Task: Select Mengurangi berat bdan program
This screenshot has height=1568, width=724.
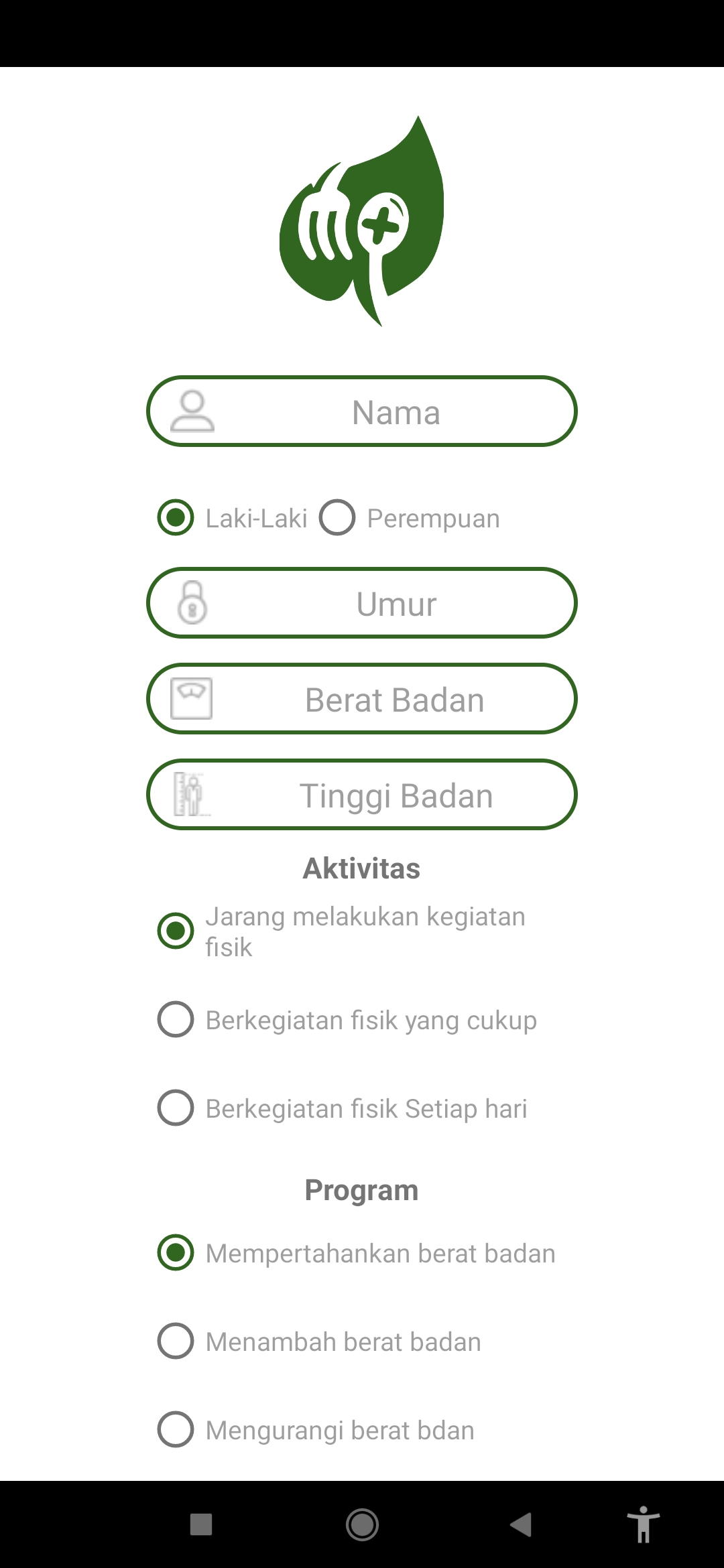Action: point(176,1429)
